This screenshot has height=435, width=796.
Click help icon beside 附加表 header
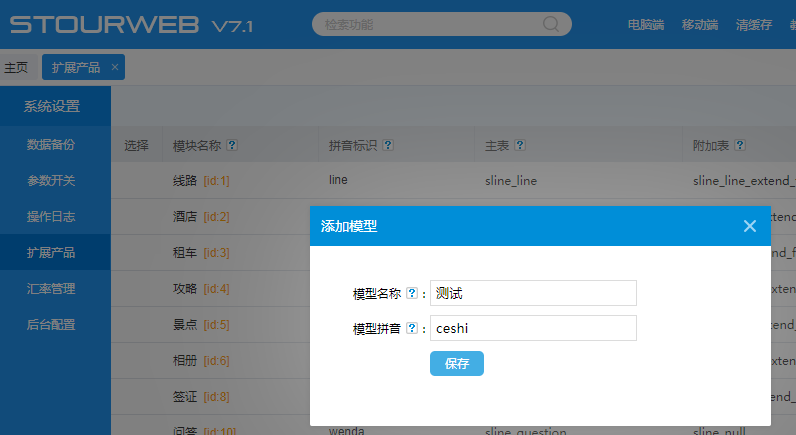739,145
